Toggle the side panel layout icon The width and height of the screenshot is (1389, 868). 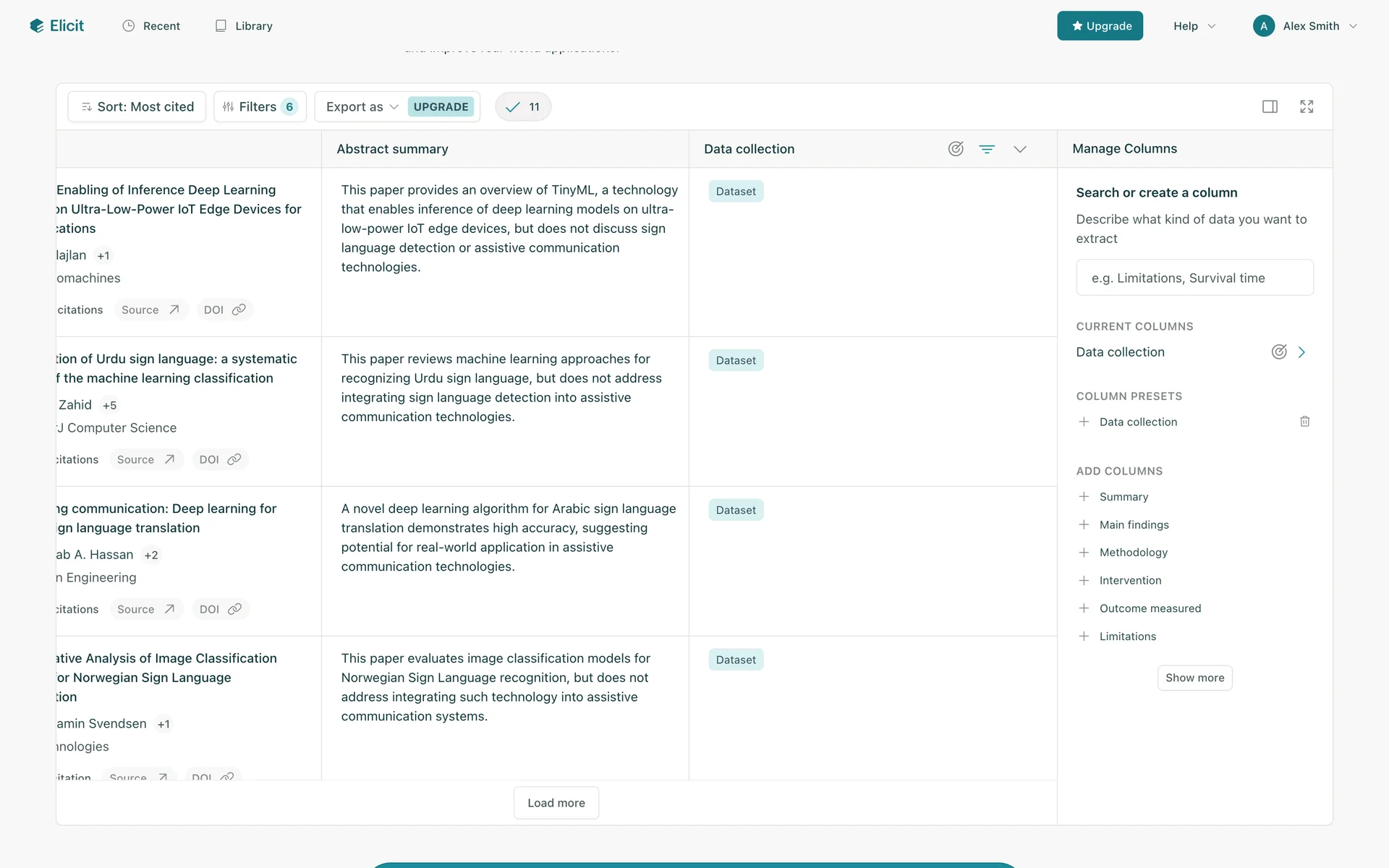[1270, 107]
